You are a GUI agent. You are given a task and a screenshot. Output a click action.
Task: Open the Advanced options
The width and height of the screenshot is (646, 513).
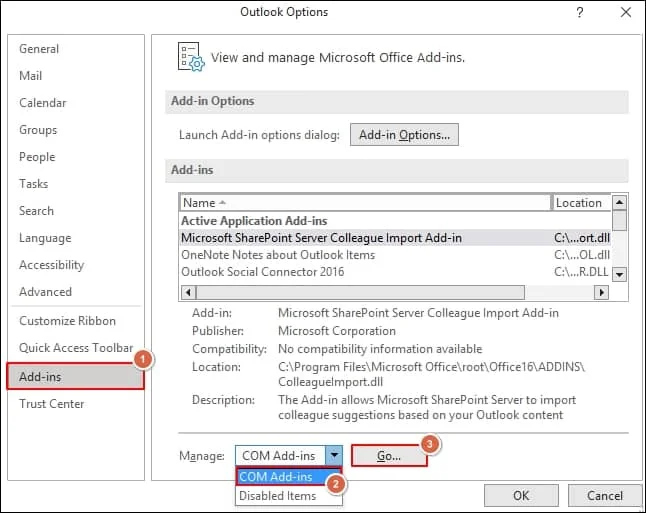coord(45,292)
